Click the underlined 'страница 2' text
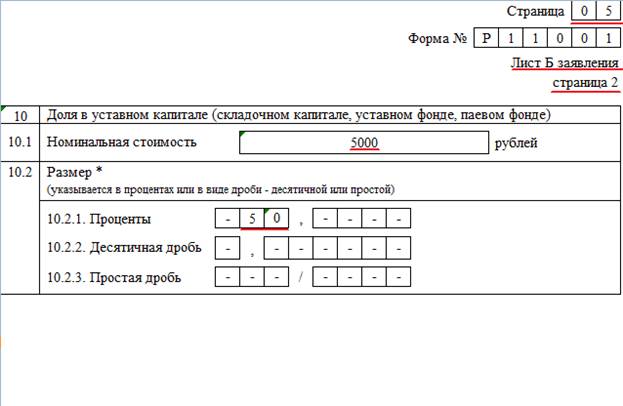Viewport: 623px width, 406px height. click(x=585, y=82)
